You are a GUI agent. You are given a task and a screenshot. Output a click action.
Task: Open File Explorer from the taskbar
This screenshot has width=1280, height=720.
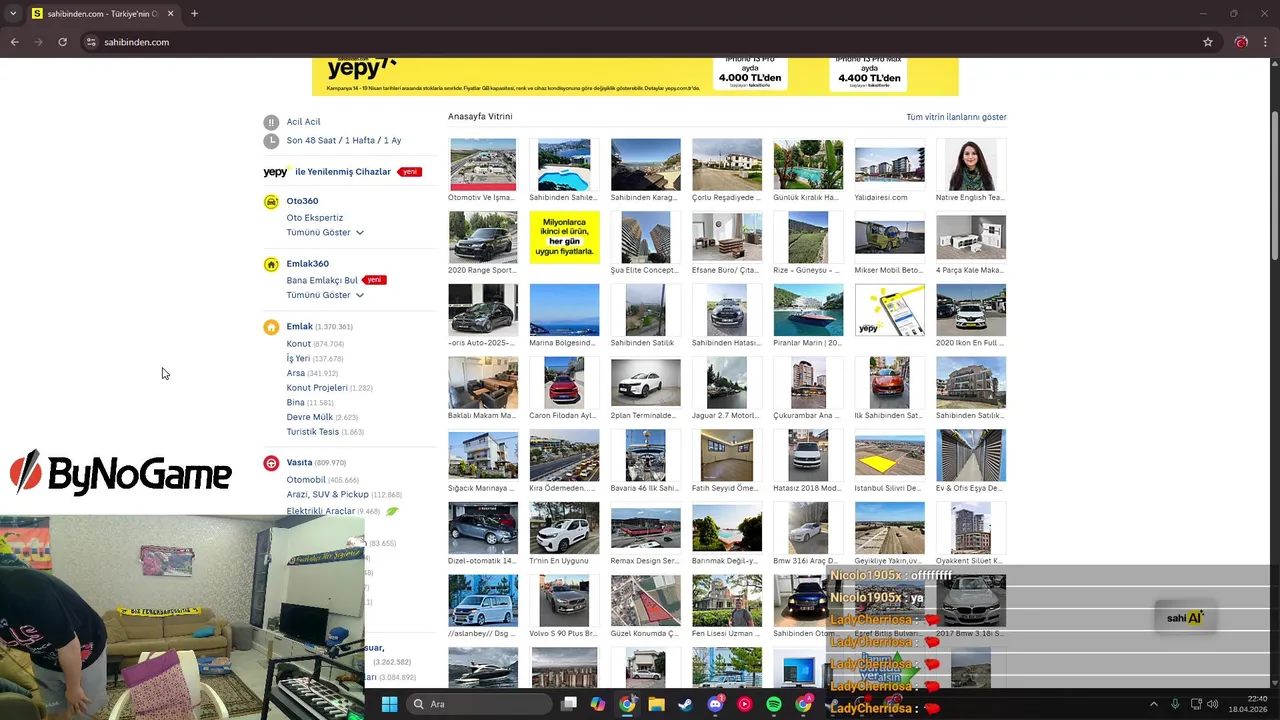(x=656, y=704)
